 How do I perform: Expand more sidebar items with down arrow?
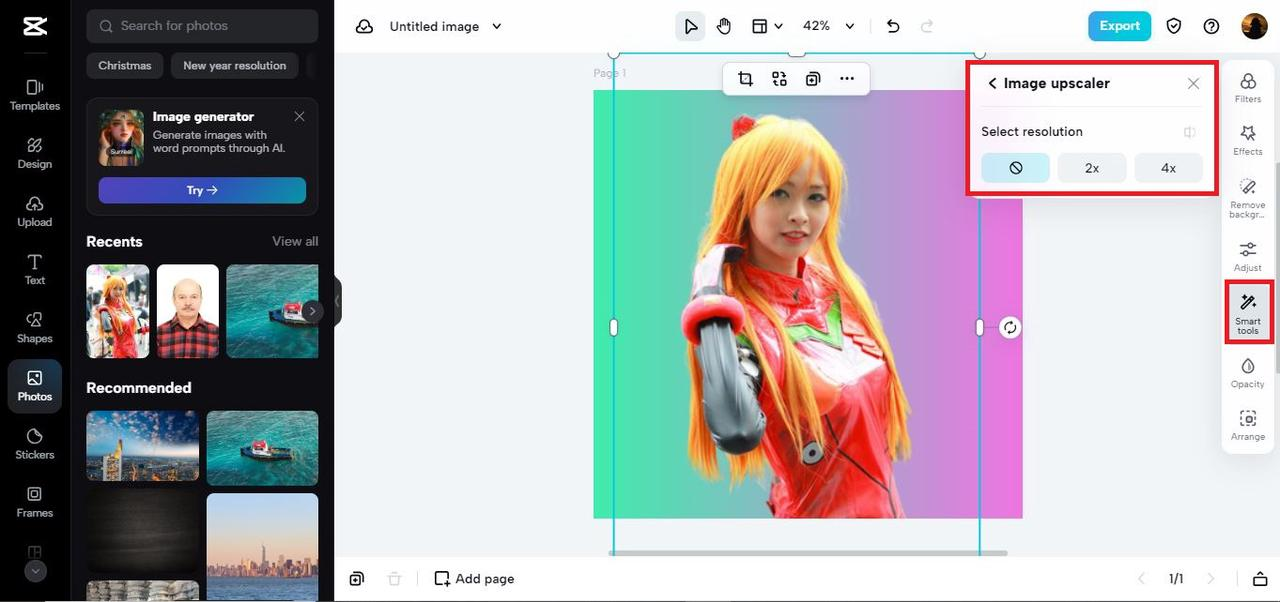coord(35,572)
